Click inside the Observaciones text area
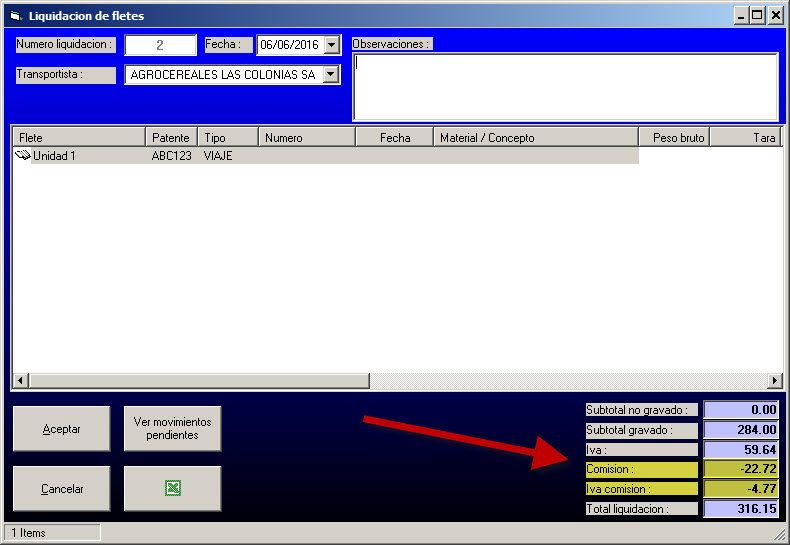 (x=565, y=86)
